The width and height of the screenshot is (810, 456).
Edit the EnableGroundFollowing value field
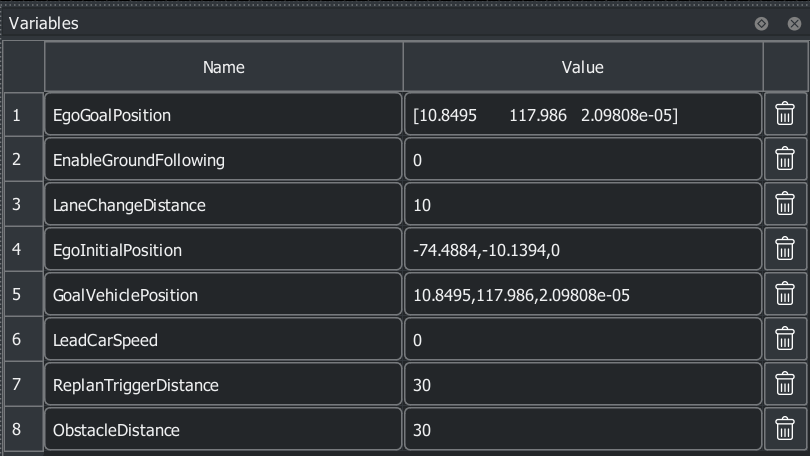tap(583, 160)
